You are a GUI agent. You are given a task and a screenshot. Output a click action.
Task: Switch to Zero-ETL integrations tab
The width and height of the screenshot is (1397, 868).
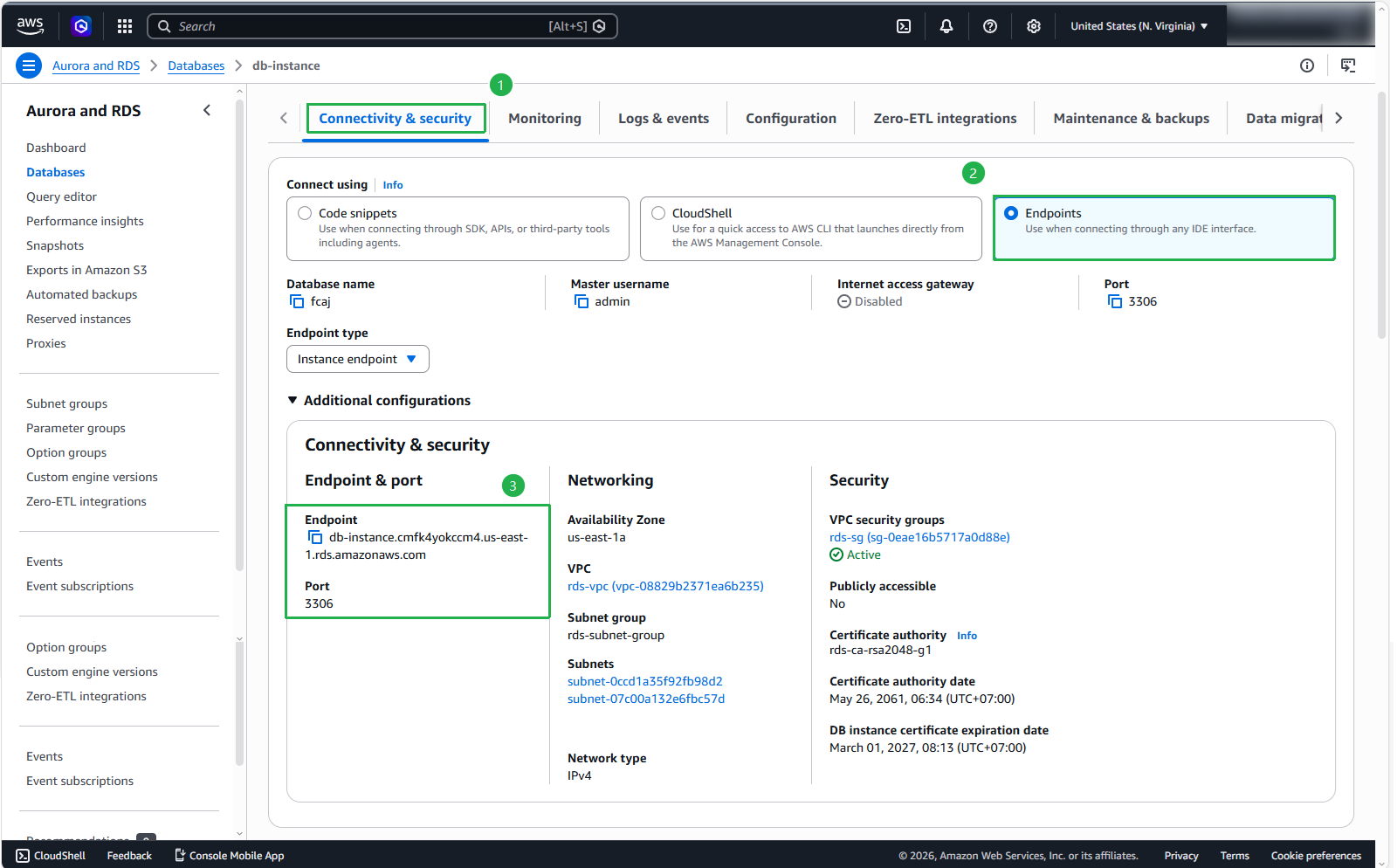[945, 119]
